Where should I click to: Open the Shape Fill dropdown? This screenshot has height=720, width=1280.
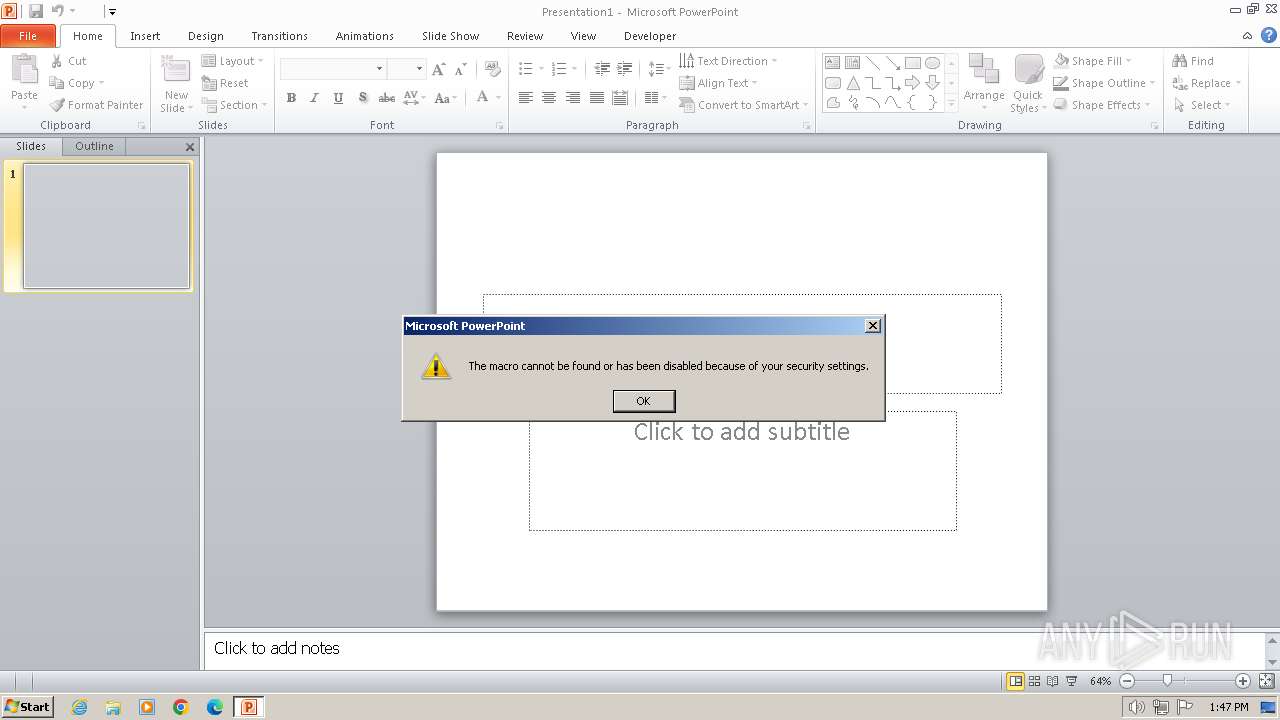point(1092,61)
